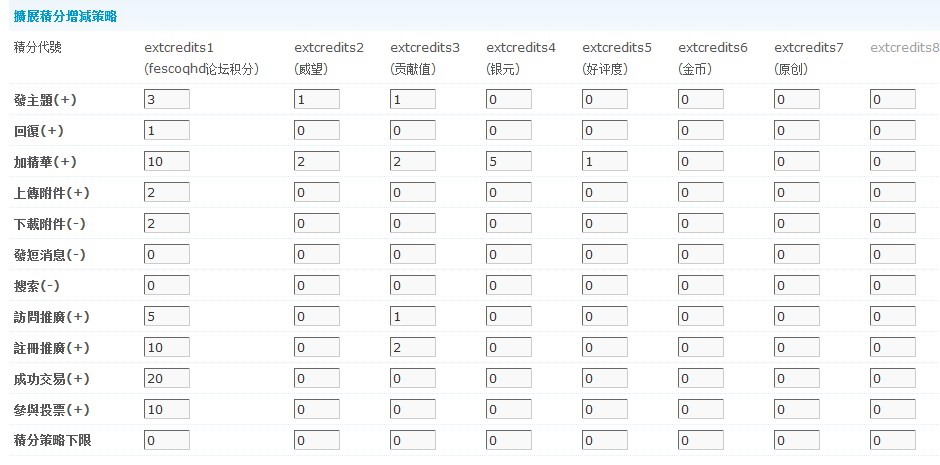Click extcredits1 field for 積分策略下限
Image resolution: width=940 pixels, height=465 pixels.
tap(167, 441)
